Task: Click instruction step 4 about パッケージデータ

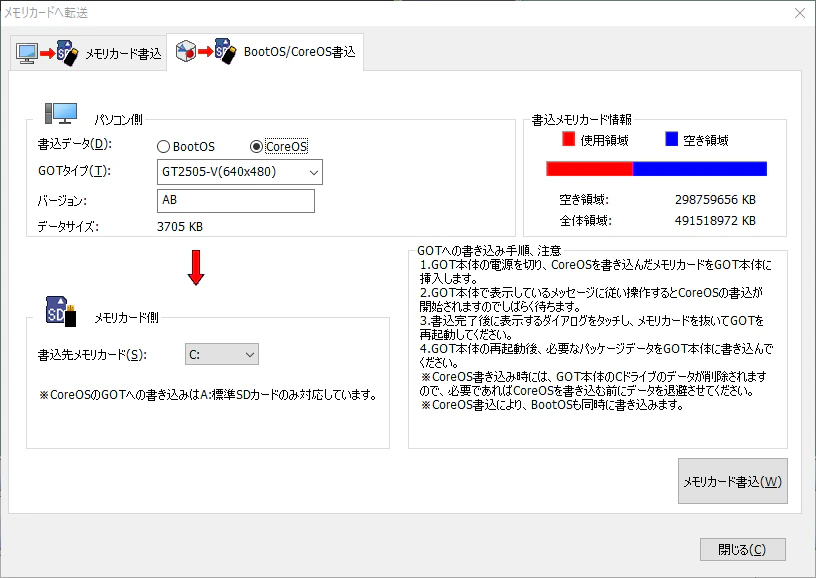Action: 596,355
